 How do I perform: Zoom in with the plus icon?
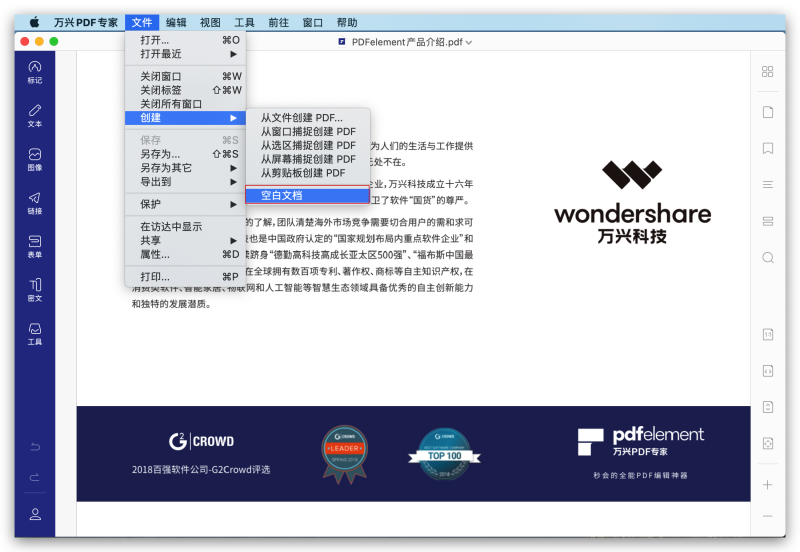[x=767, y=485]
